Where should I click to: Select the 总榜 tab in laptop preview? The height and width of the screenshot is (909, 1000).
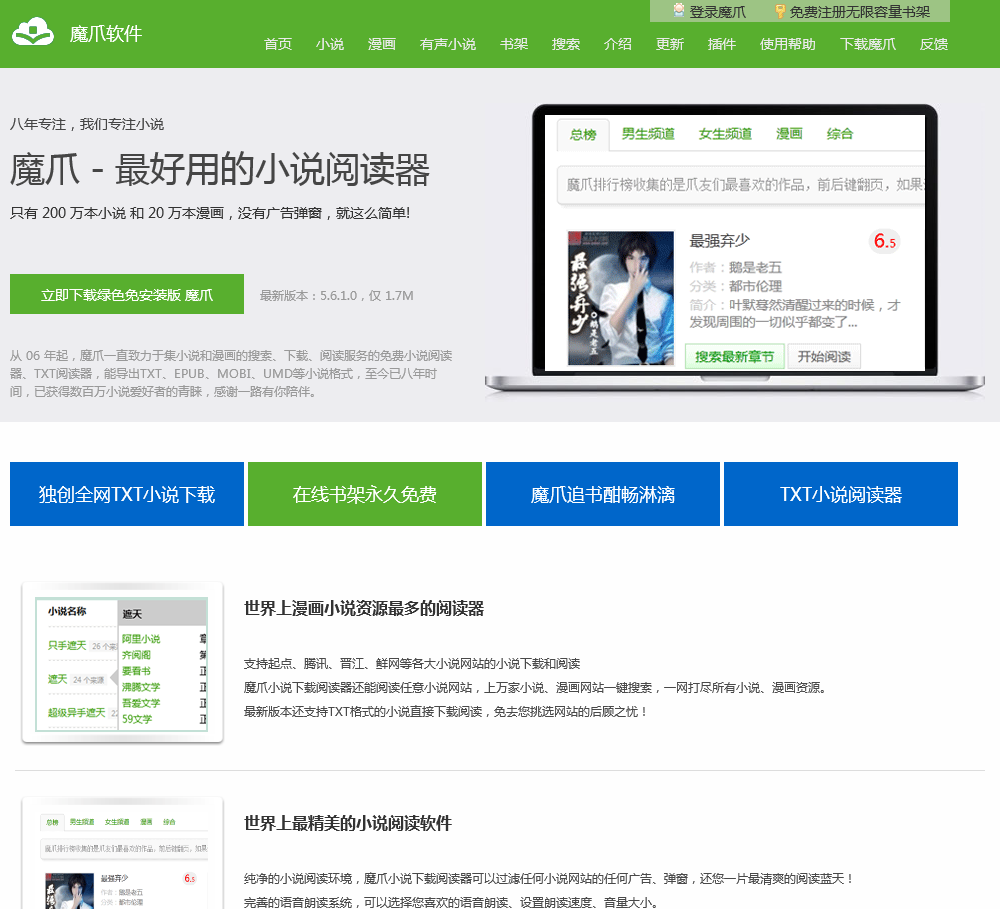583,135
